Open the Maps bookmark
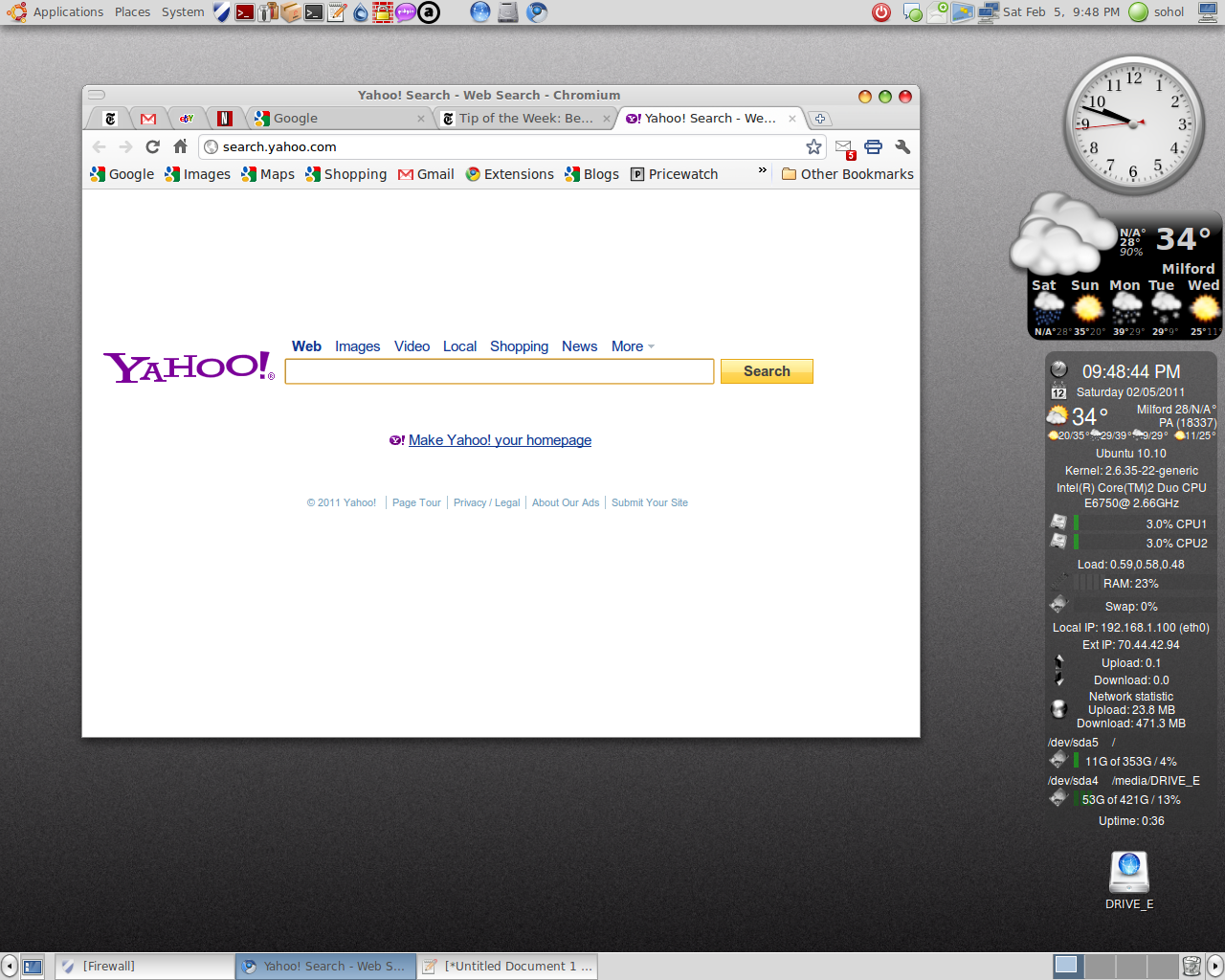Screen dimensions: 1225x980 pos(268,174)
